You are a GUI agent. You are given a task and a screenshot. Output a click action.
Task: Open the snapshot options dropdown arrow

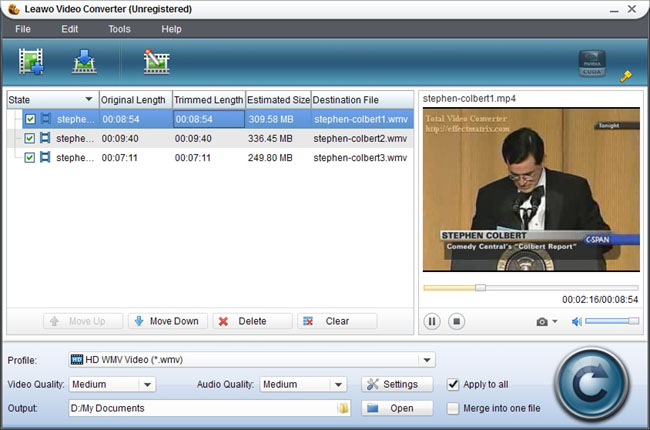(x=555, y=322)
